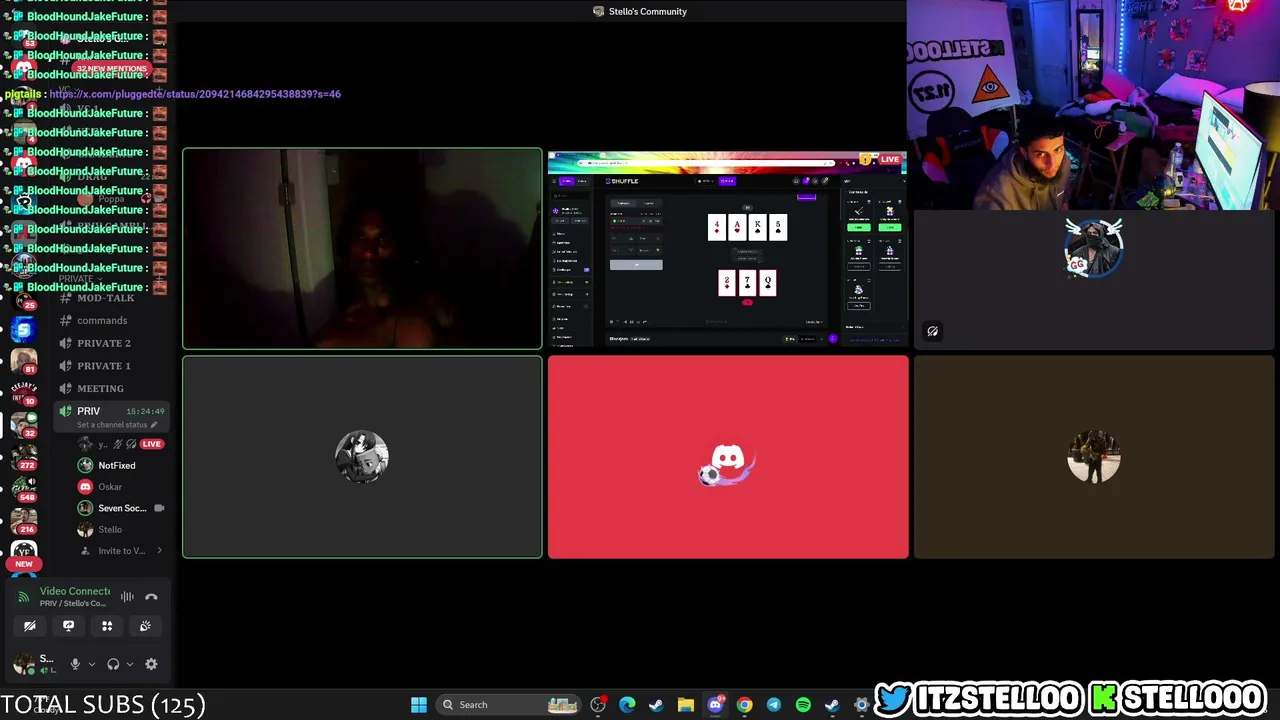The width and height of the screenshot is (1280, 720).
Task: Open Google Chrome from the taskbar
Action: click(x=744, y=705)
